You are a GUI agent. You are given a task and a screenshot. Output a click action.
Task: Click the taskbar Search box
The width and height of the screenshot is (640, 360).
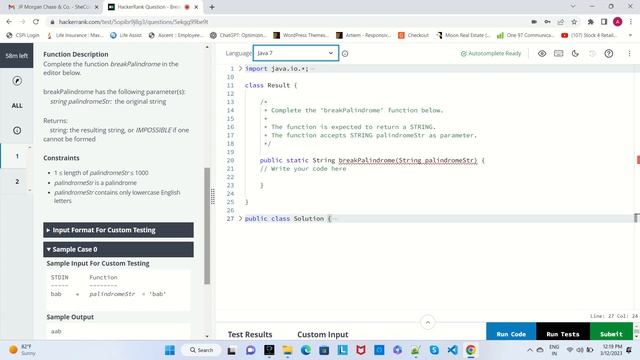202,350
